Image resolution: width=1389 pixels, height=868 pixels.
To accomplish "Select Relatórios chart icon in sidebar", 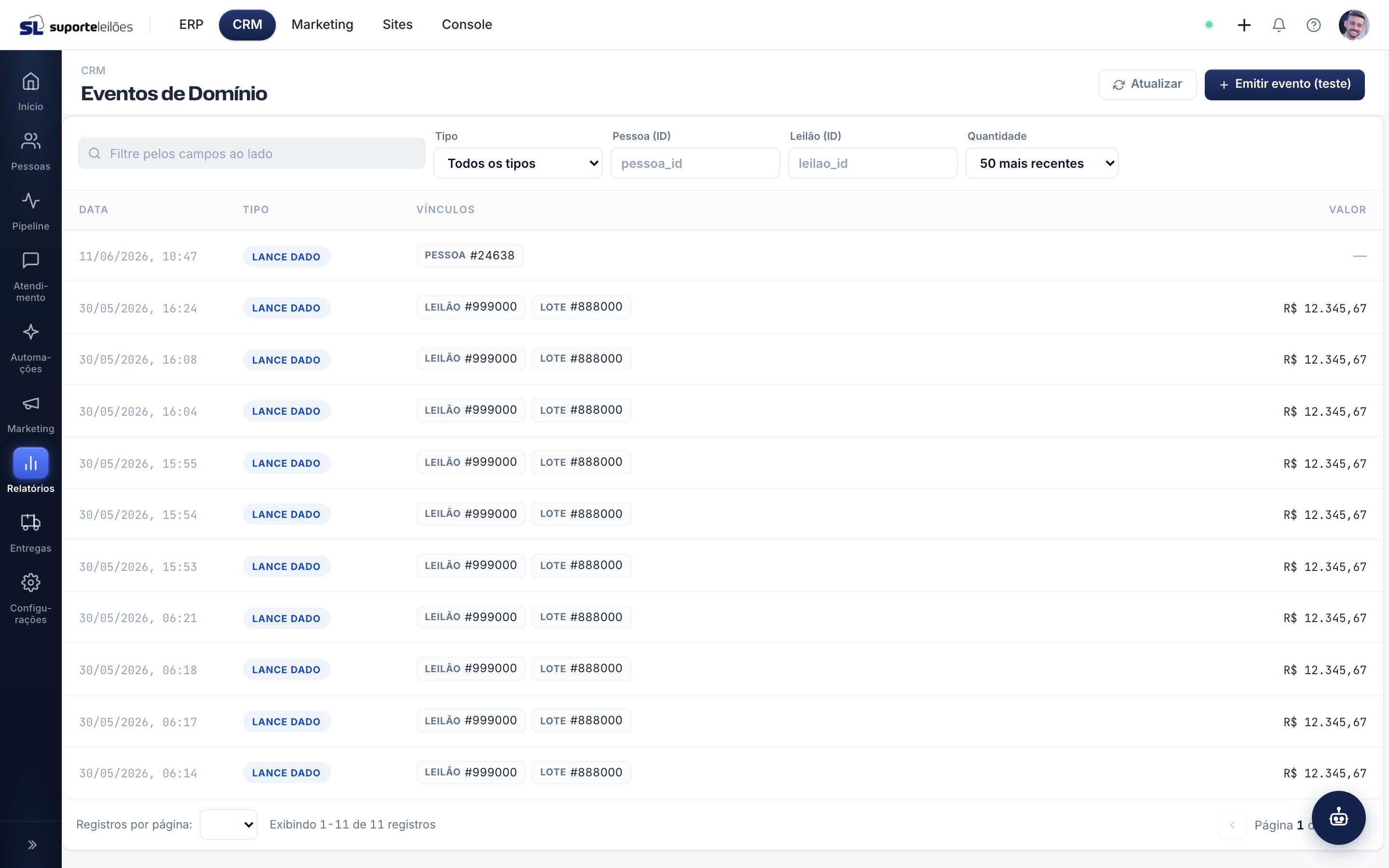I will tap(30, 463).
